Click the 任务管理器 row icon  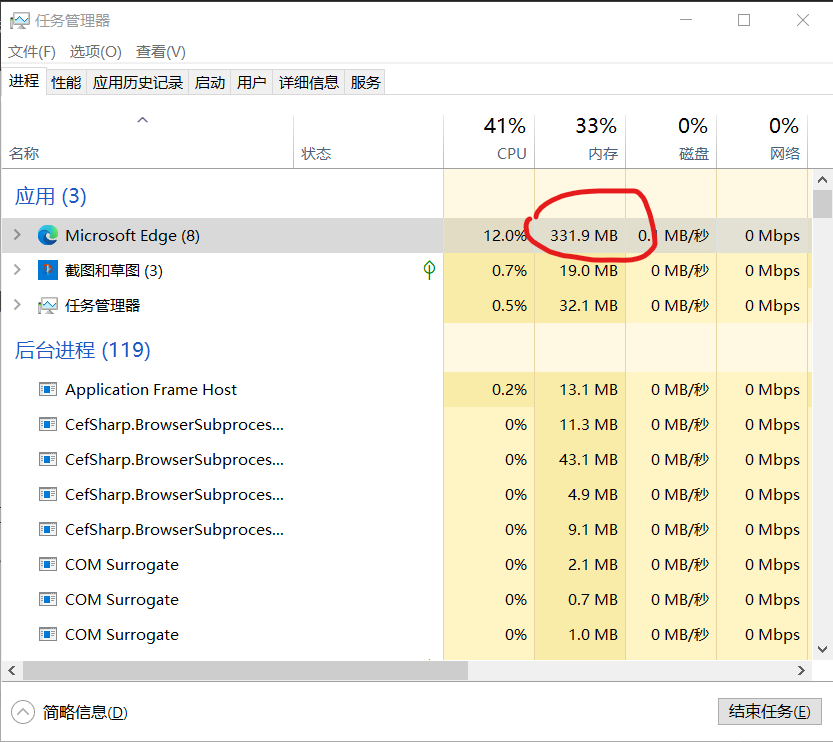[48, 305]
